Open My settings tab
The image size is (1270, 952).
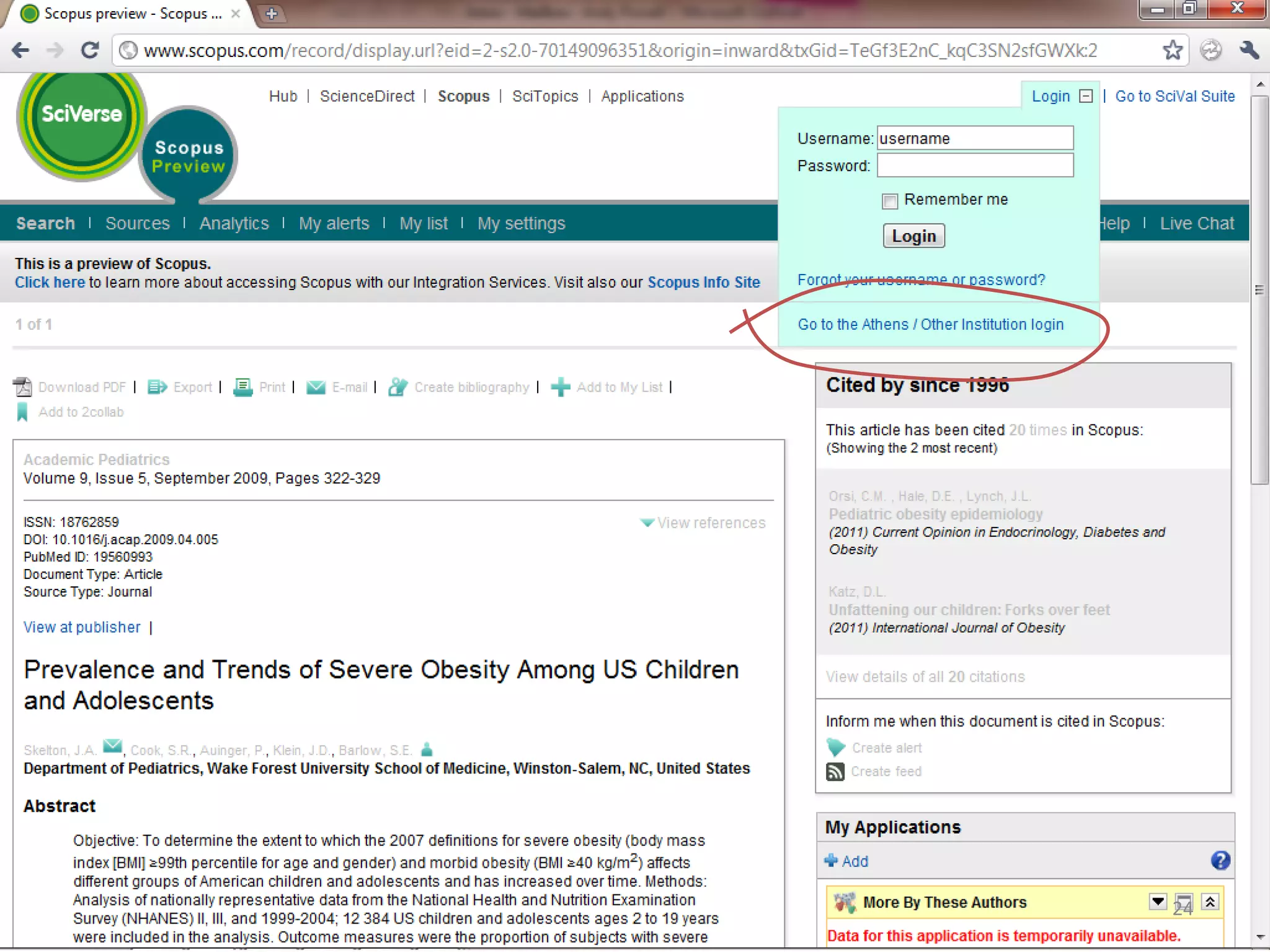point(521,223)
